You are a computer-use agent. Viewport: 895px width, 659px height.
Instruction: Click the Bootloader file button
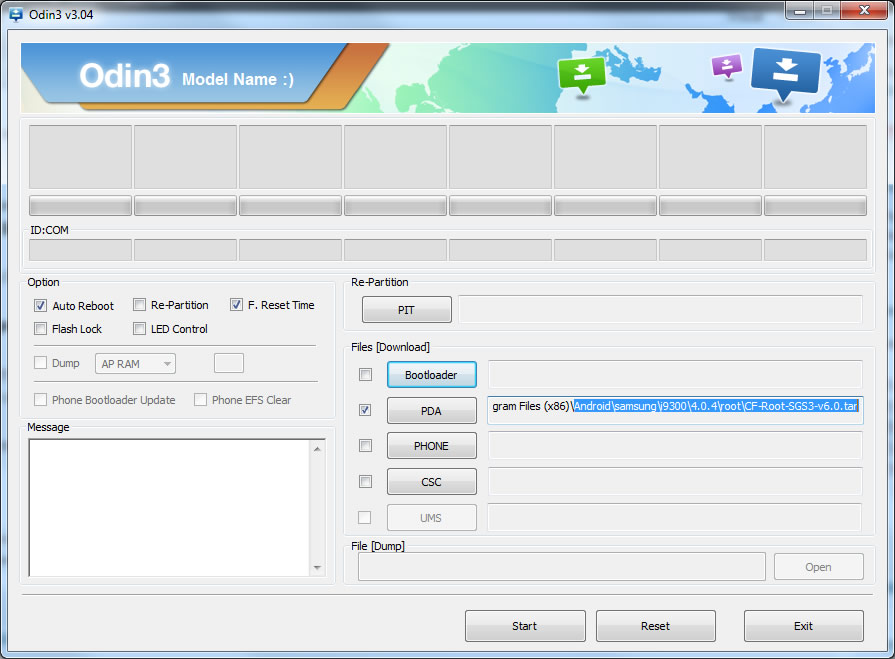[x=432, y=375]
